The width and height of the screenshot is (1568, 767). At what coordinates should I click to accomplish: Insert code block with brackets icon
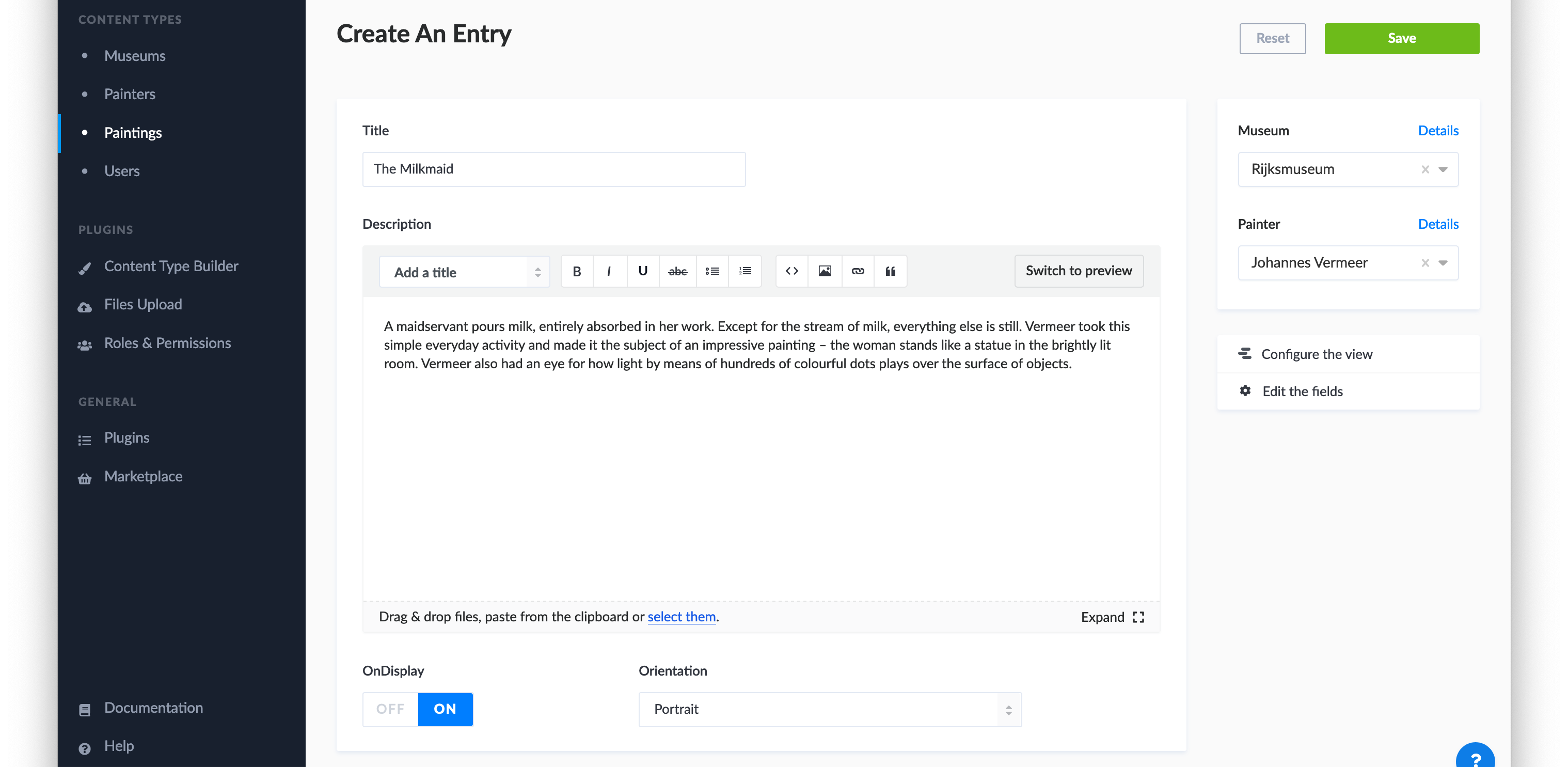[x=791, y=271]
